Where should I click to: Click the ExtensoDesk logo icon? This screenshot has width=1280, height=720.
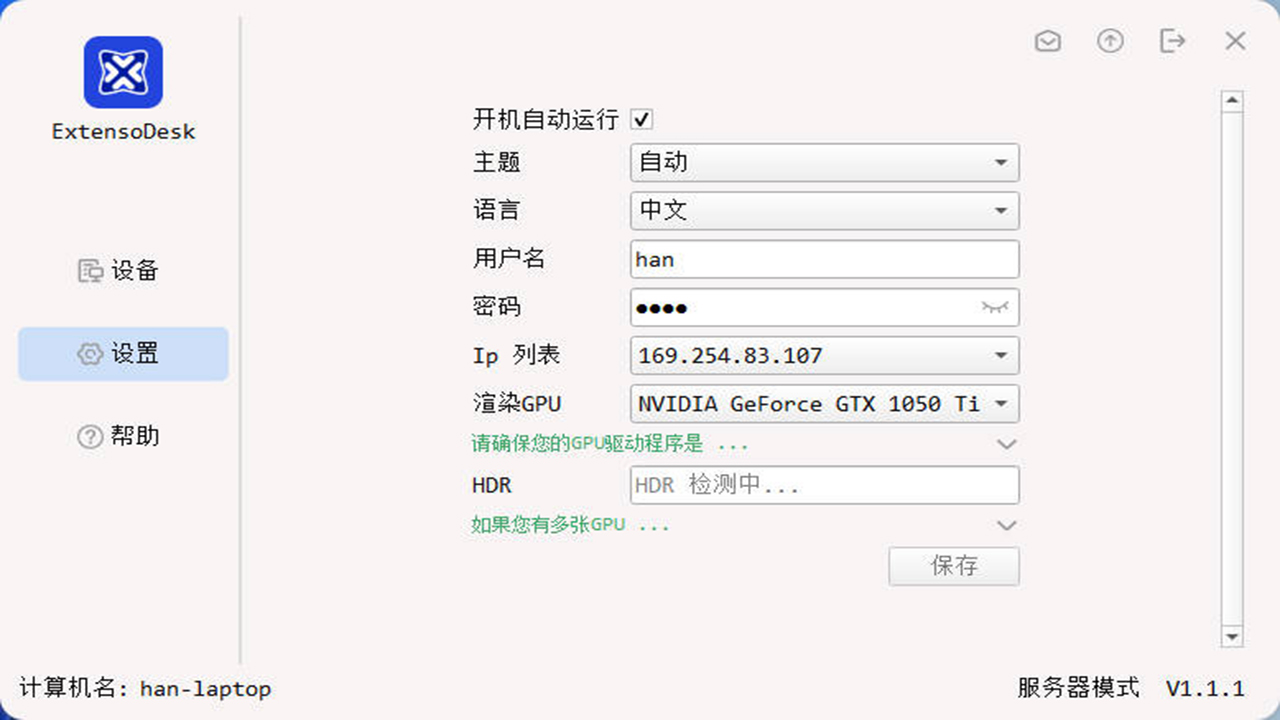[123, 72]
